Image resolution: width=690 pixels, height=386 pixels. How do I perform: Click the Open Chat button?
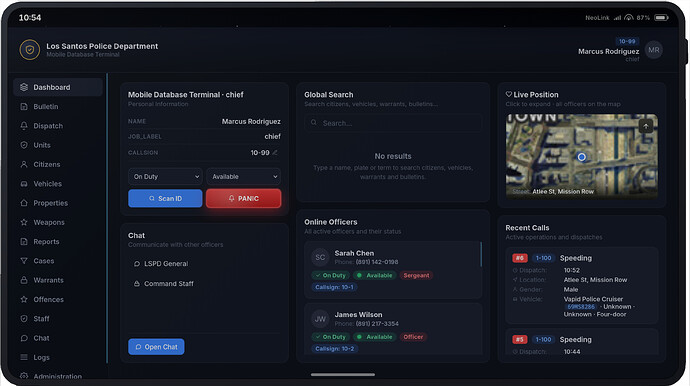click(x=156, y=347)
